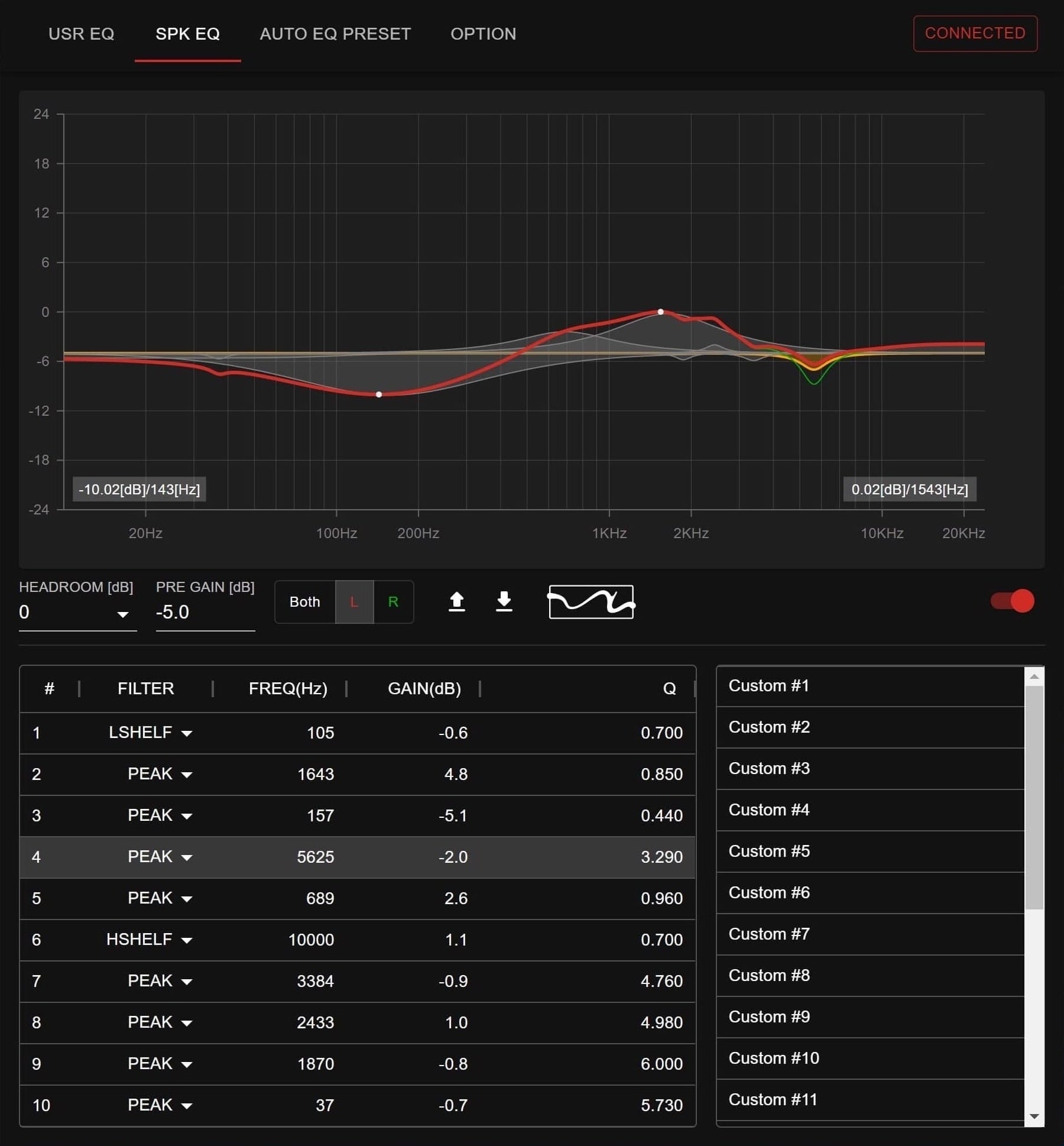Screen dimensions: 1064x1146
Task: Click the preset list scrollbar thumb
Action: pos(1034,798)
